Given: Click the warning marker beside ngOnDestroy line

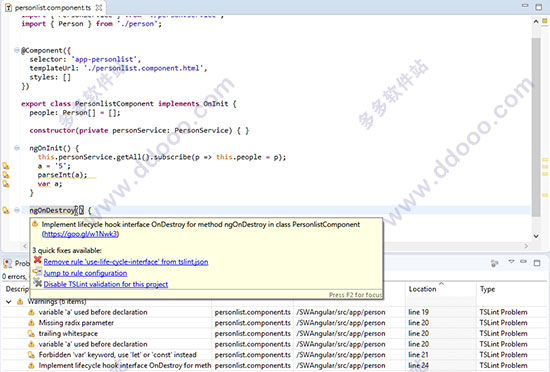Looking at the screenshot, I should [x=6, y=210].
